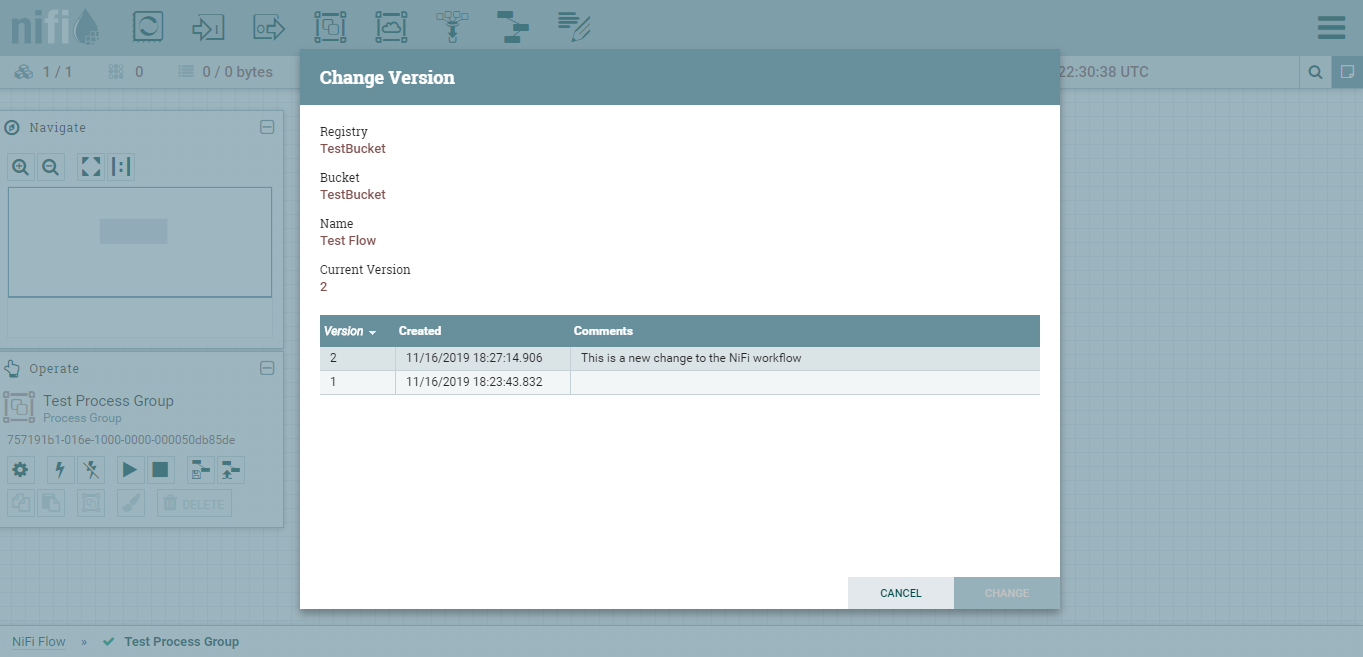The height and width of the screenshot is (657, 1363).
Task: Select the Output Port toolbar icon
Action: tap(269, 27)
